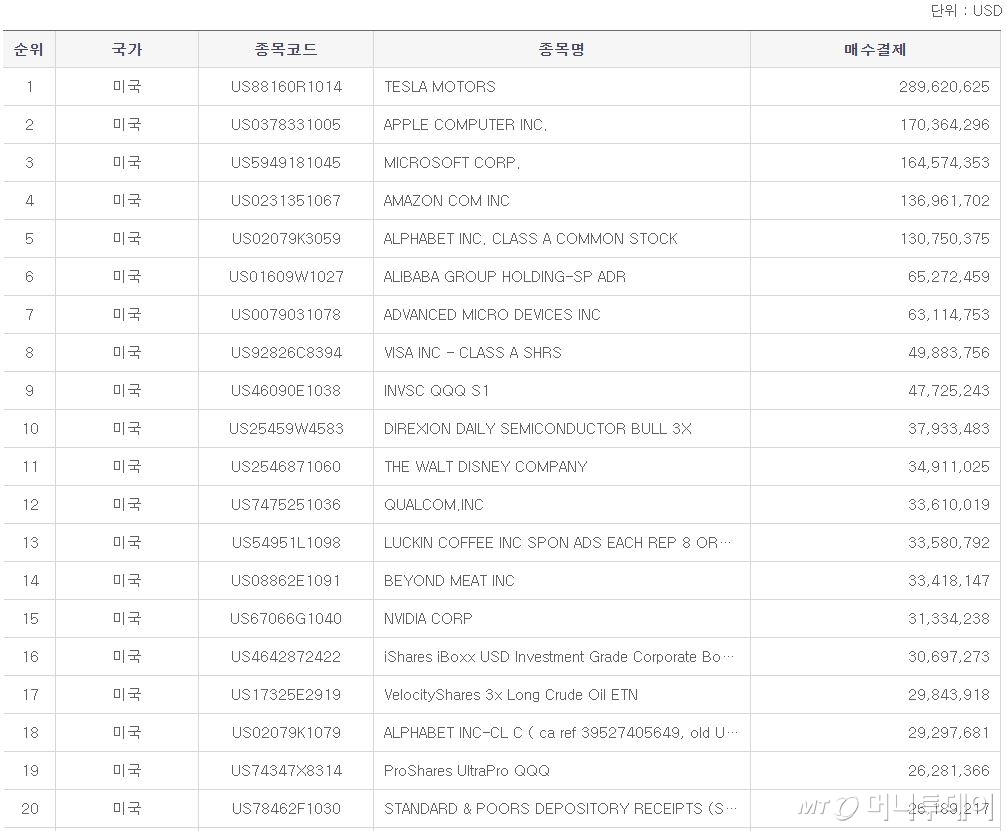Click stock code US7475251036
This screenshot has width=1007, height=831.
pos(286,504)
